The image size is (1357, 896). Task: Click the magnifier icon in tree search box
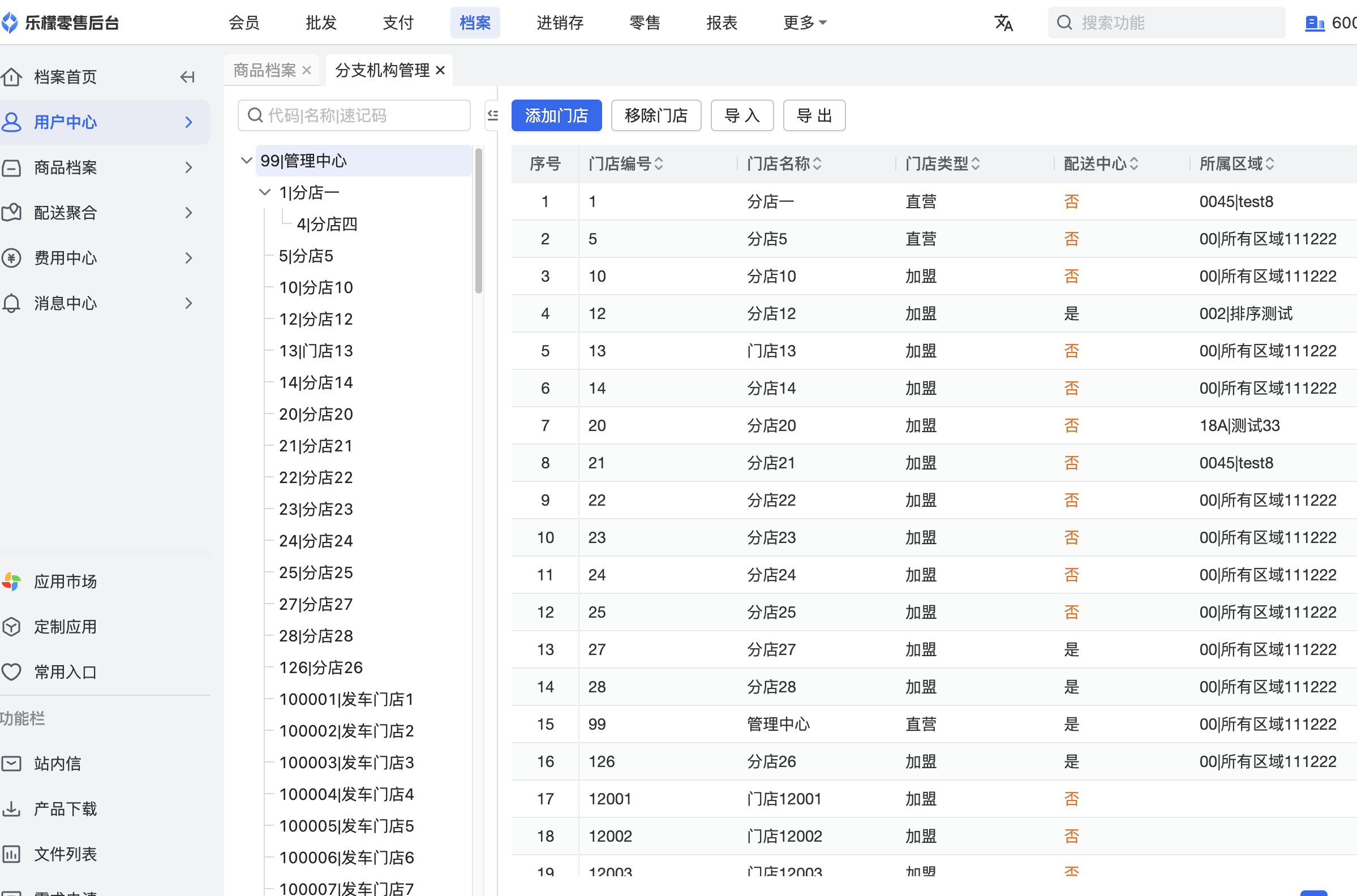[255, 115]
